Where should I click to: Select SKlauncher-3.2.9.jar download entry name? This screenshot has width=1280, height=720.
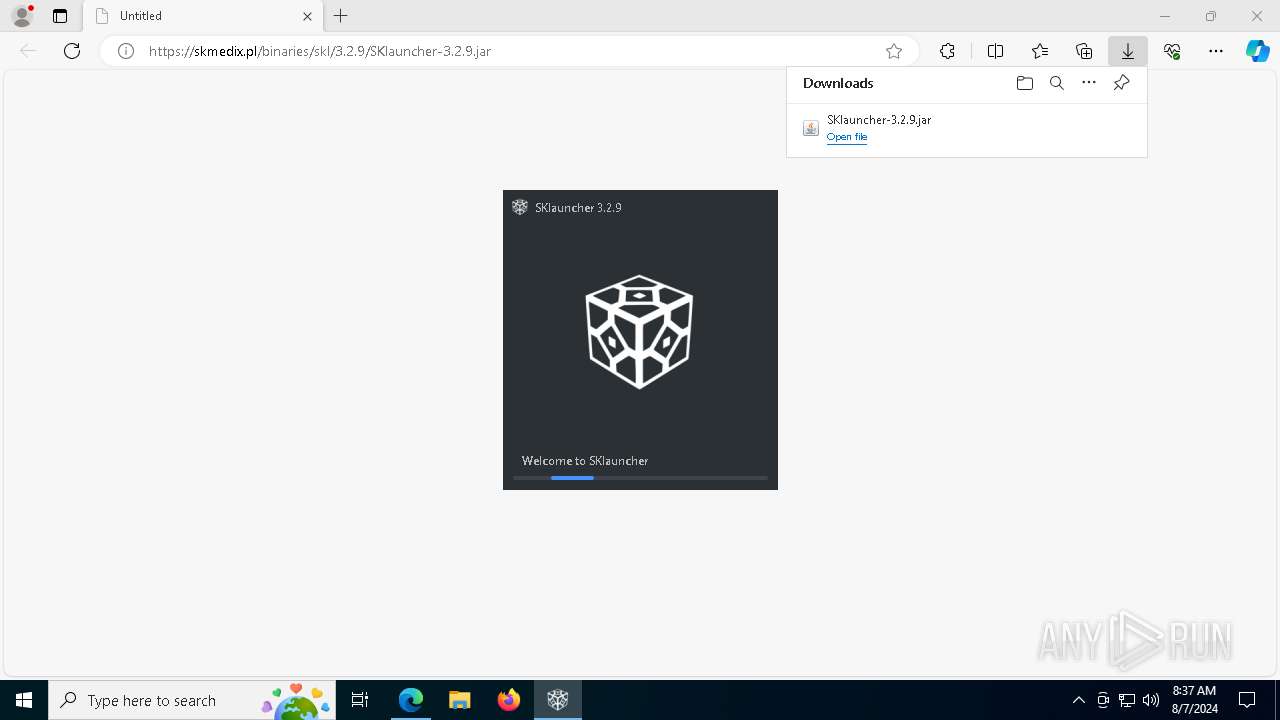tap(879, 119)
